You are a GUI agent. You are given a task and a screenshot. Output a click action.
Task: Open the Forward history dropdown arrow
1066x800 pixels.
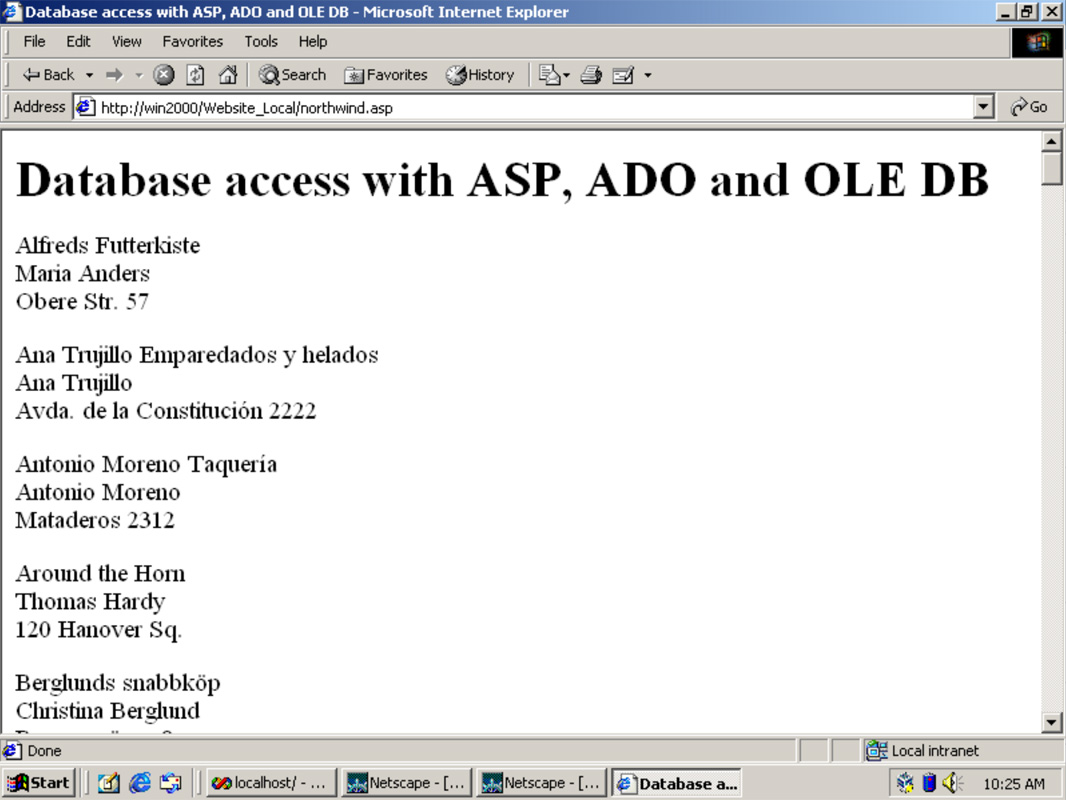pyautogui.click(x=139, y=75)
